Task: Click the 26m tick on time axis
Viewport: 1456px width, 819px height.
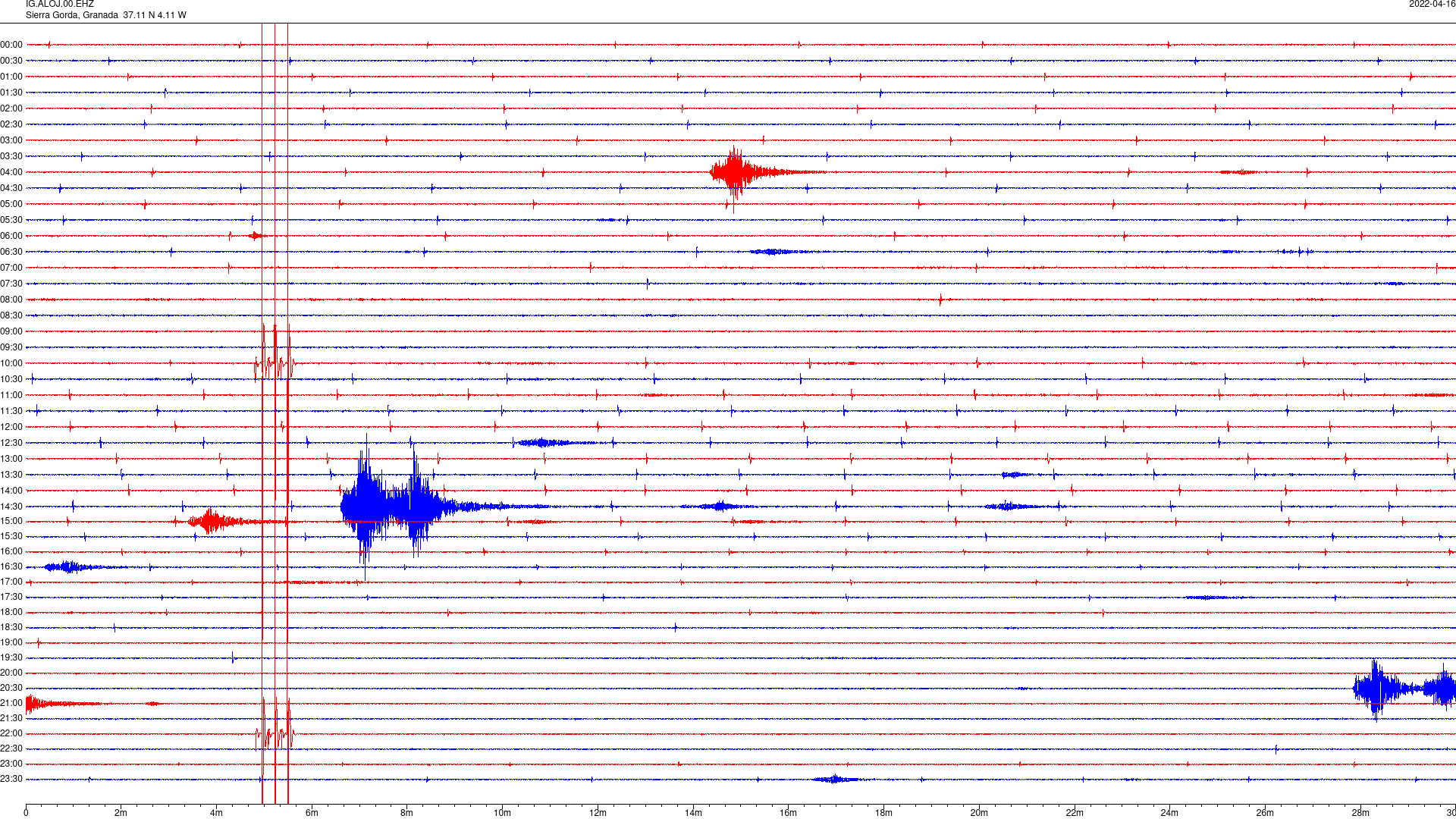Action: pos(1265,813)
